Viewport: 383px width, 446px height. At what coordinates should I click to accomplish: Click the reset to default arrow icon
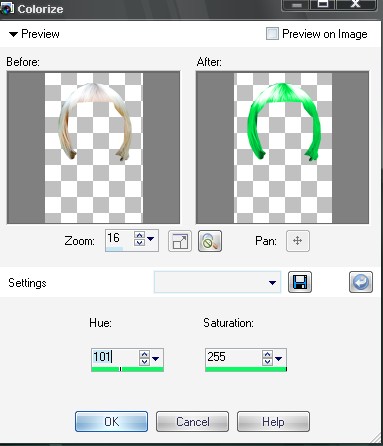click(x=361, y=282)
